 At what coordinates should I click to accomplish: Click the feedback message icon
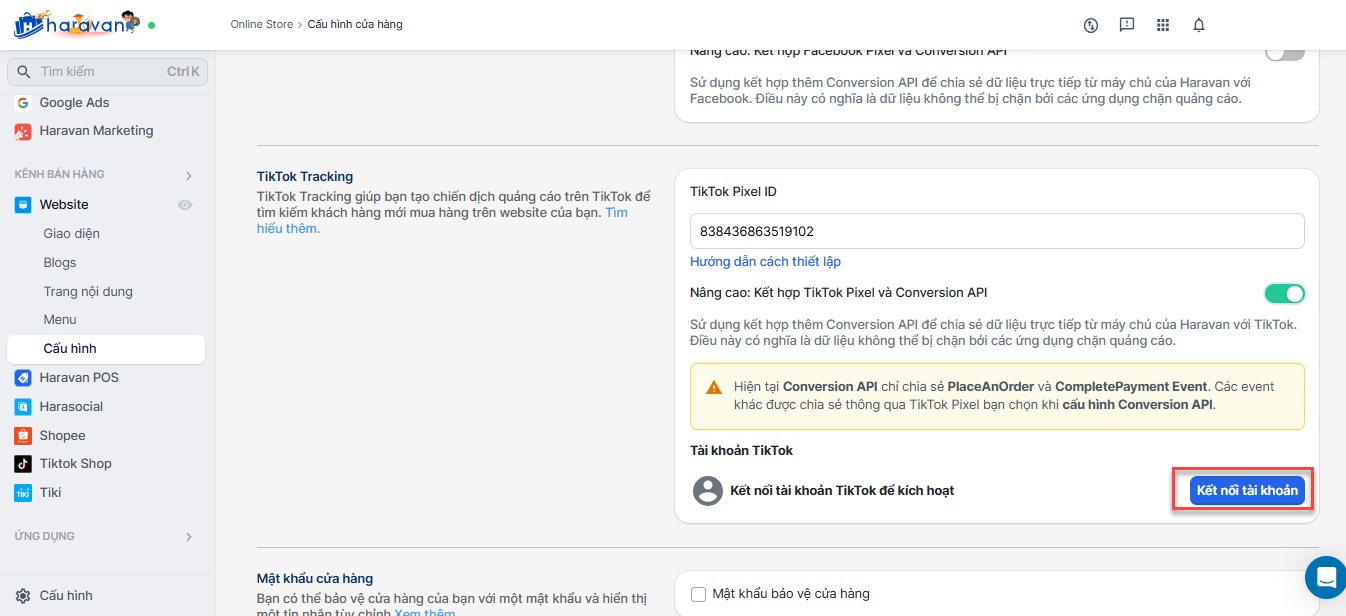(x=1127, y=25)
